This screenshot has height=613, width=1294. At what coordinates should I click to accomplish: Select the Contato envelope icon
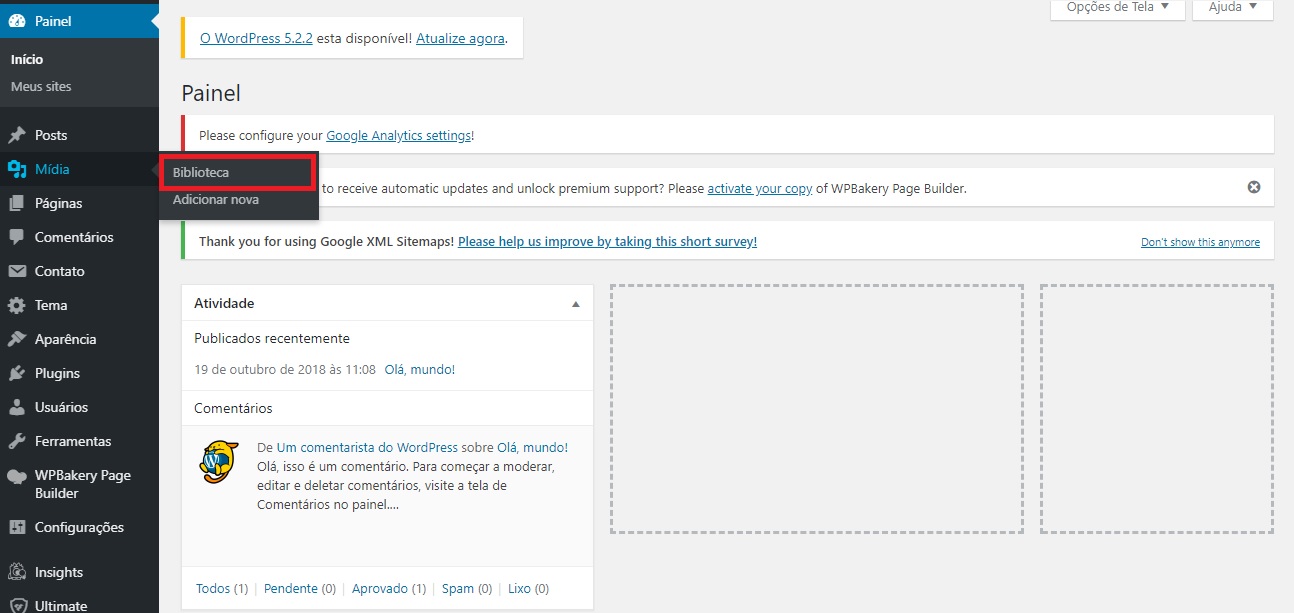[x=18, y=270]
